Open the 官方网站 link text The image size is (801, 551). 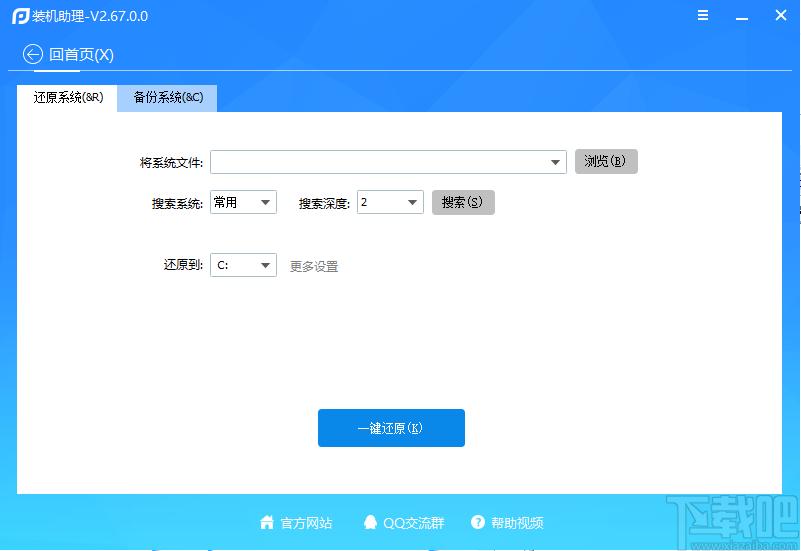307,523
